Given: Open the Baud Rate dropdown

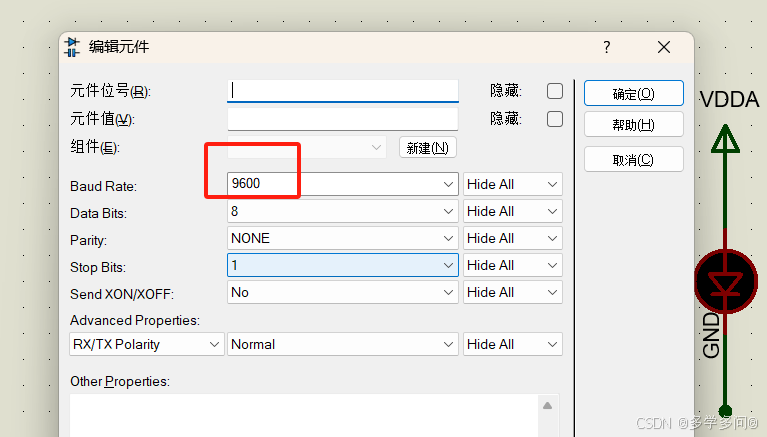Looking at the screenshot, I should pyautogui.click(x=343, y=184).
